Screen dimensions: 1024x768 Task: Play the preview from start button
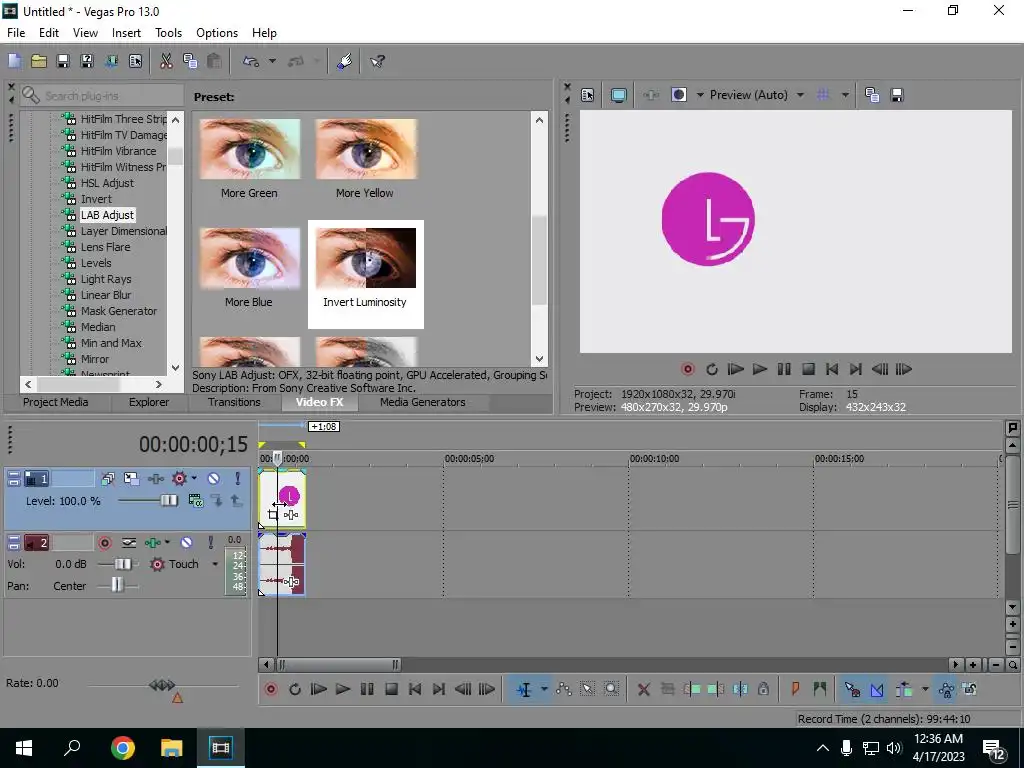735,370
